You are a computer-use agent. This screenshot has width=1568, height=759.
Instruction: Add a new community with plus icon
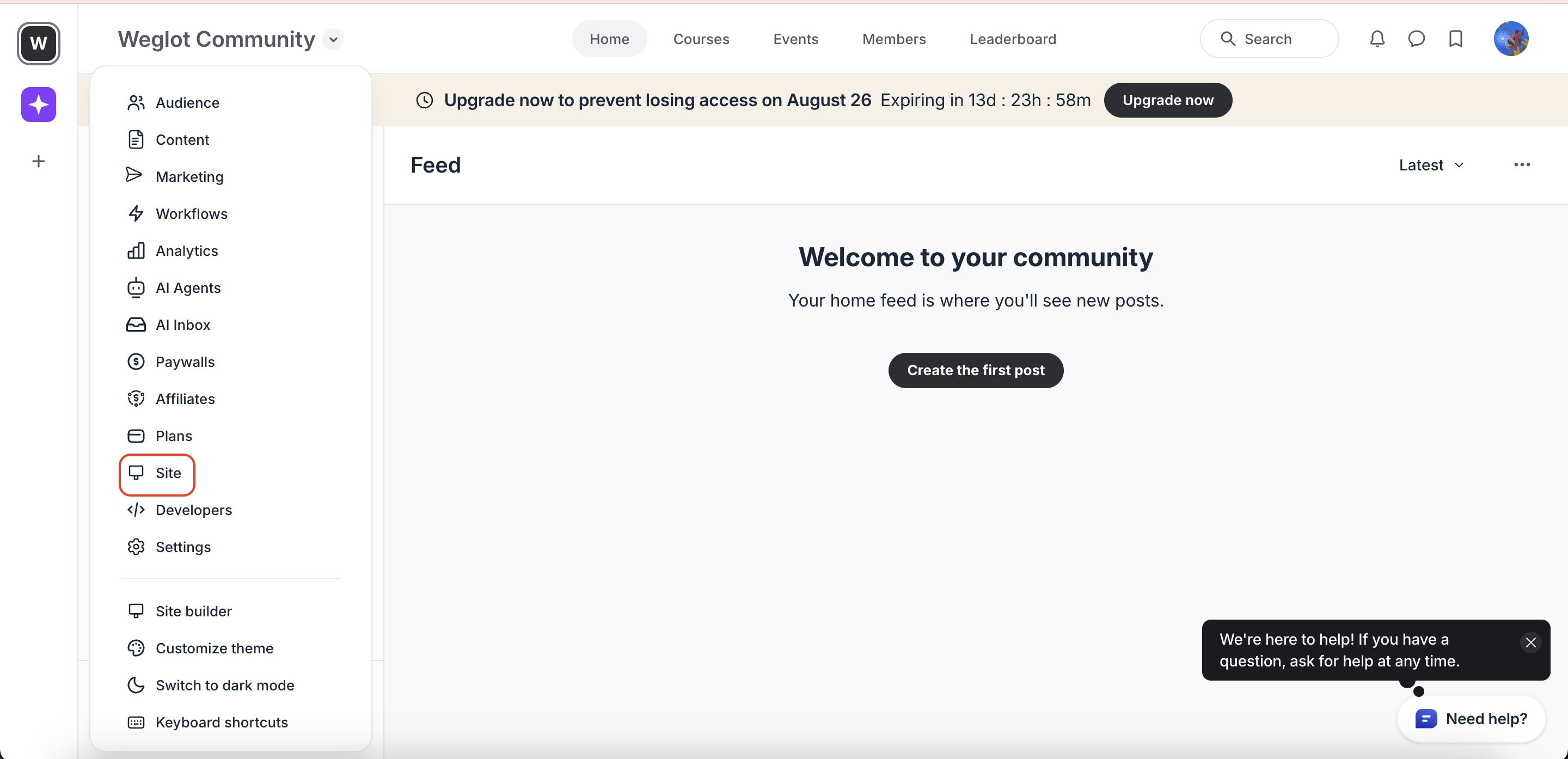tap(38, 161)
